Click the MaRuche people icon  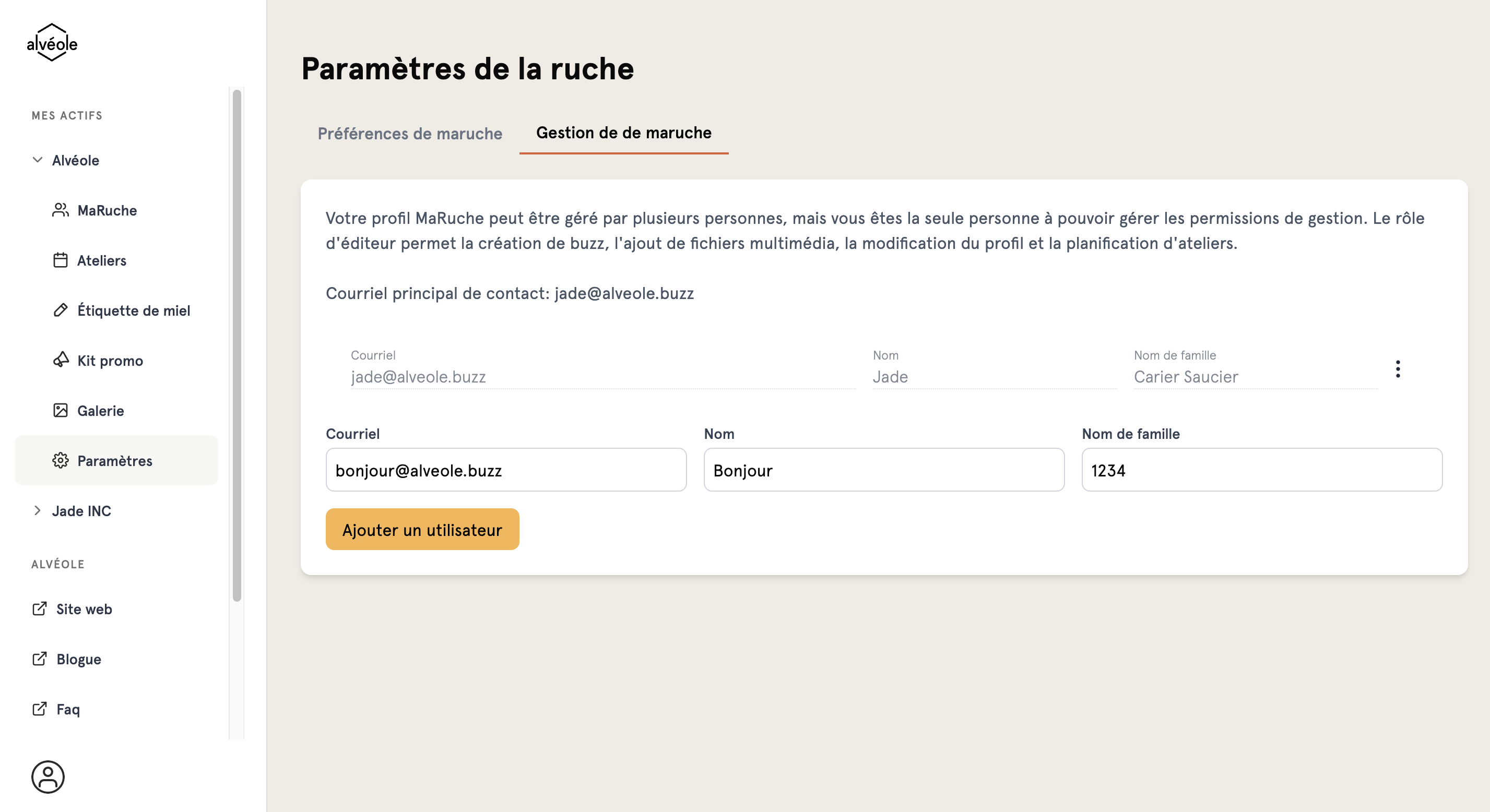tap(60, 210)
